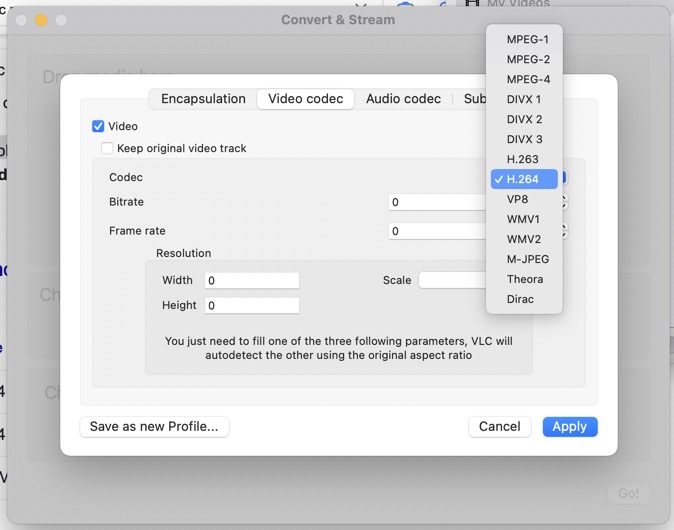Select MPEG-1 from codec list
This screenshot has width=674, height=530.
click(x=527, y=39)
